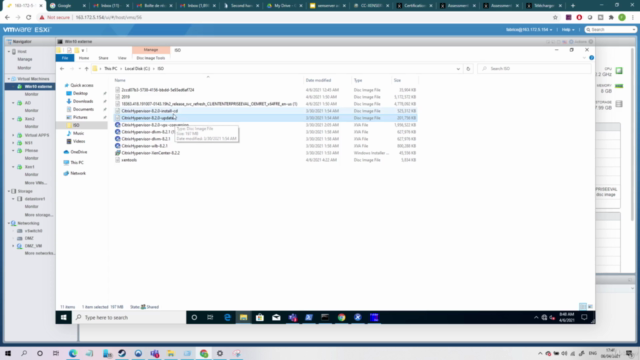
Task: Open Music folder in sidebar
Action: pos(78,133)
